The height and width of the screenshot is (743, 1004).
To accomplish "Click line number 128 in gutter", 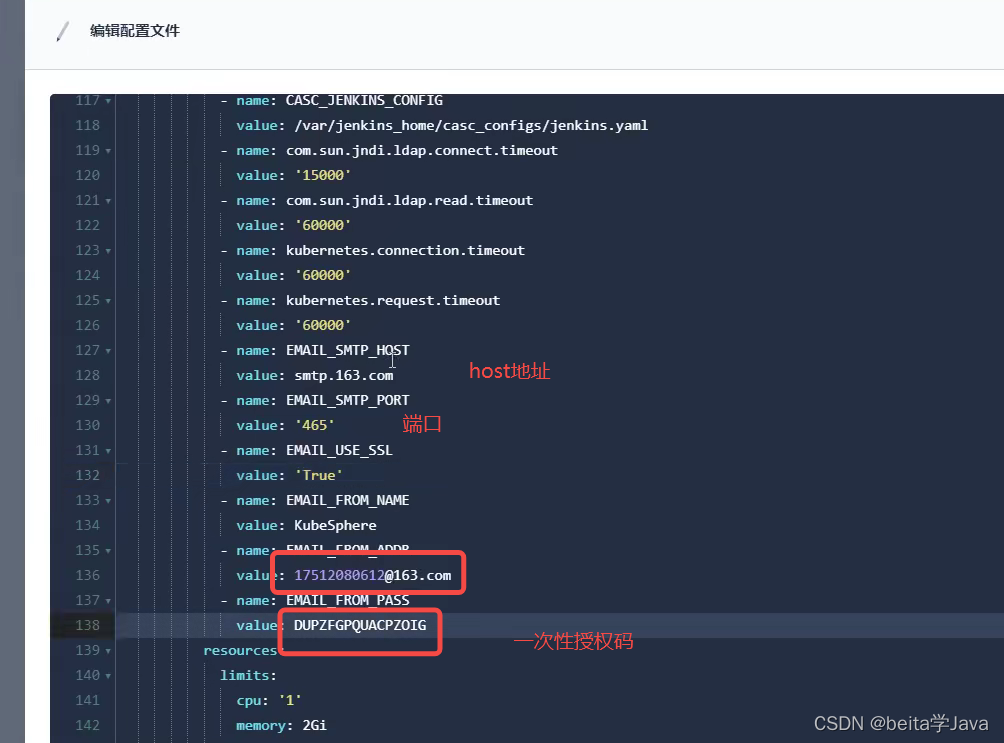I will coord(88,375).
